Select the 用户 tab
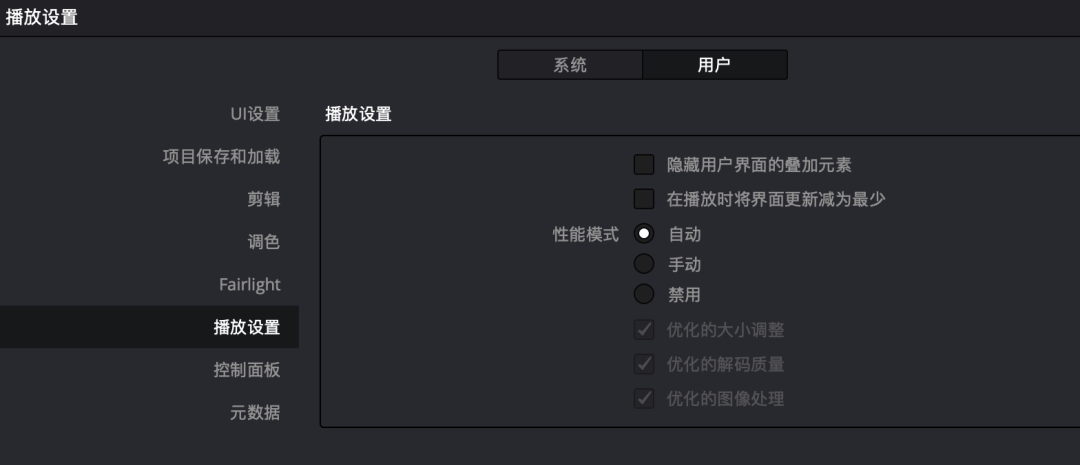Viewport: 1080px width, 465px height. [714, 65]
